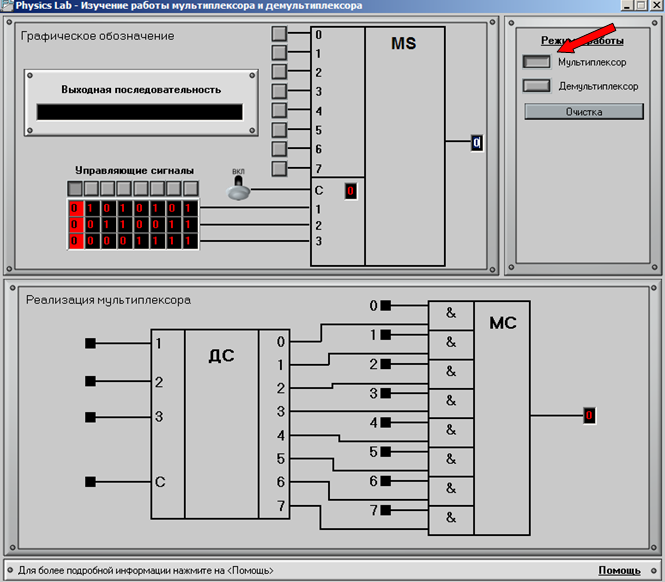Toggle MS data input 4 button
665x582 pixels.
(x=279, y=110)
